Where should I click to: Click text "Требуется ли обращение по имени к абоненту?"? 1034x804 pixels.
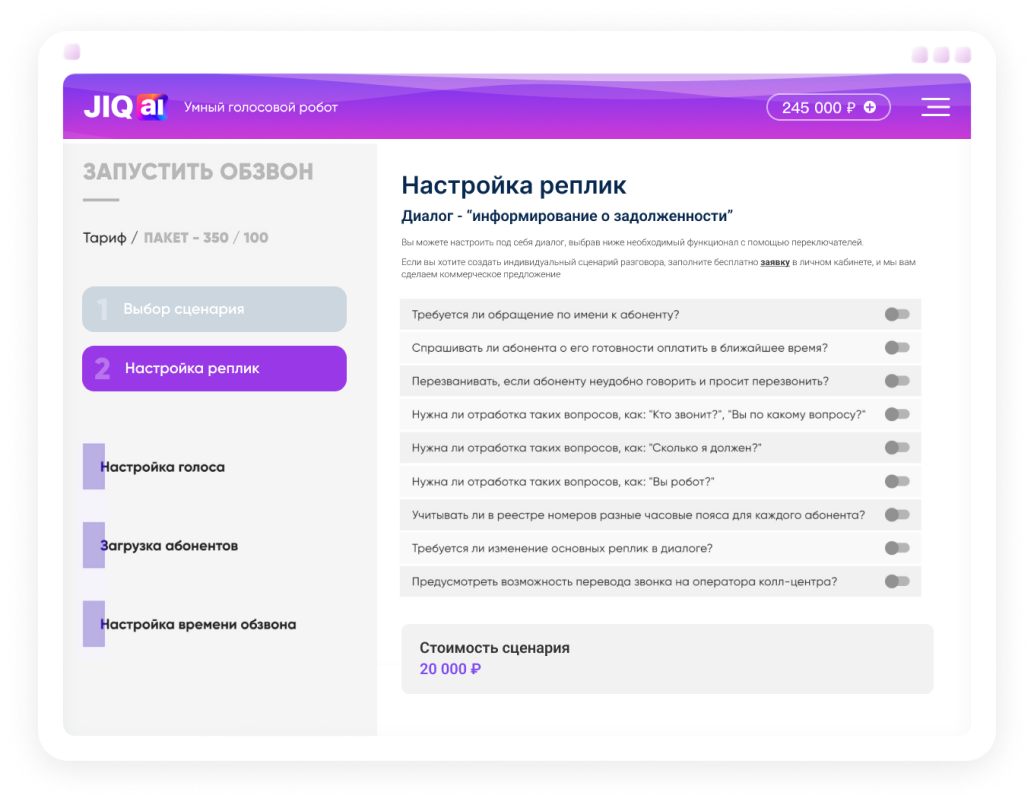tap(545, 315)
